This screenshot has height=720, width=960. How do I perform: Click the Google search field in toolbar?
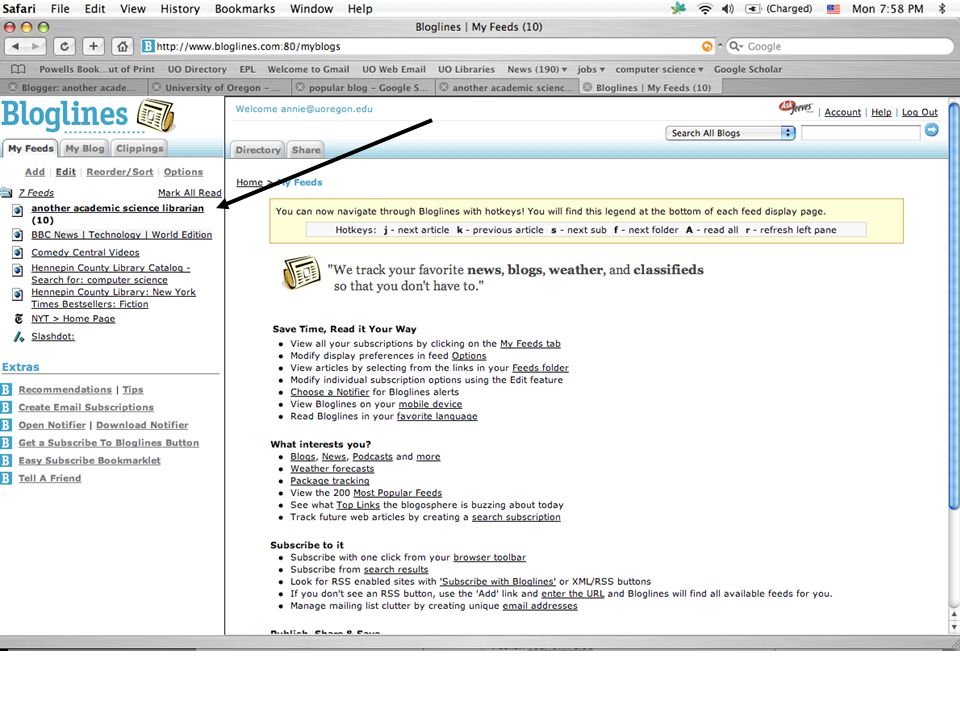[838, 47]
